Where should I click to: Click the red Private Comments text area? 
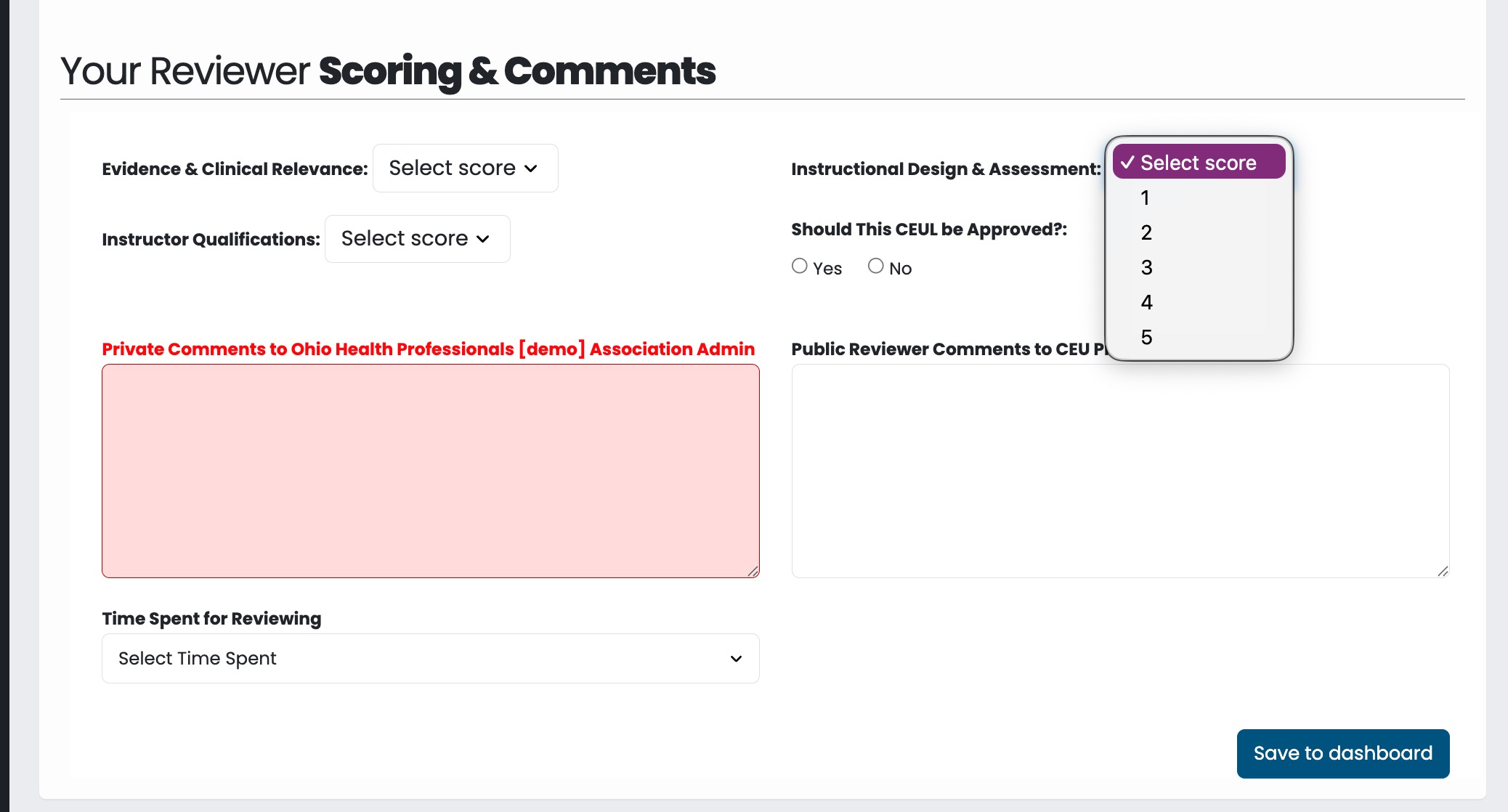pos(430,471)
